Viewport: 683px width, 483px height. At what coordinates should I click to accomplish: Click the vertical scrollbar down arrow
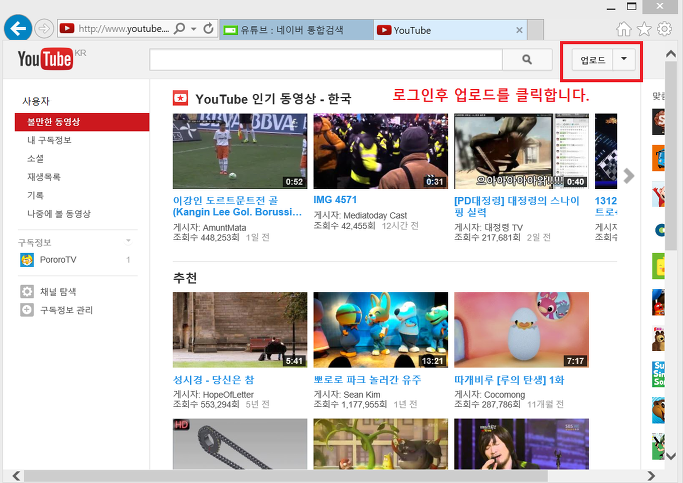(x=671, y=456)
